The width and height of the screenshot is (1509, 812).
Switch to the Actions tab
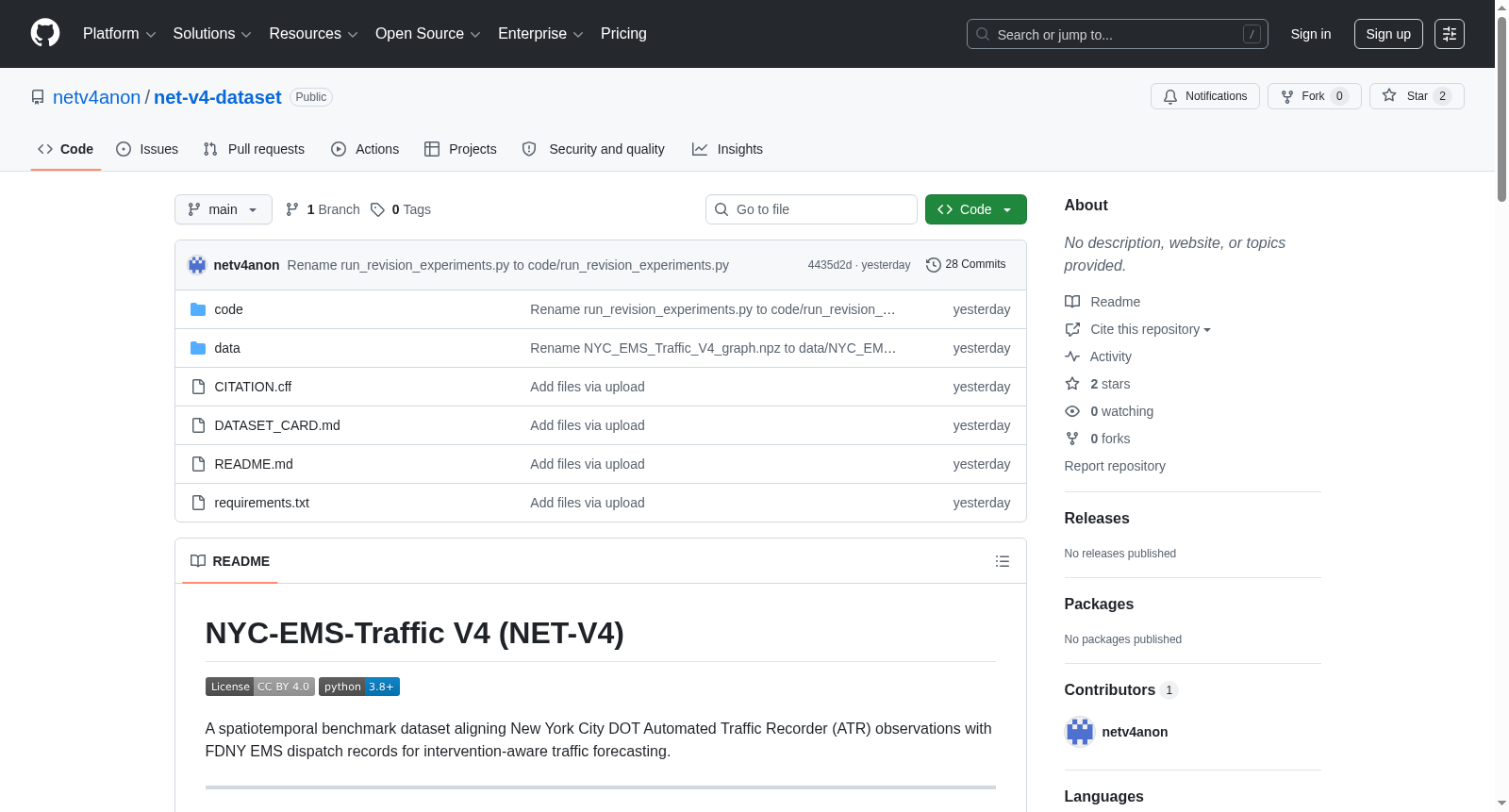[x=365, y=149]
